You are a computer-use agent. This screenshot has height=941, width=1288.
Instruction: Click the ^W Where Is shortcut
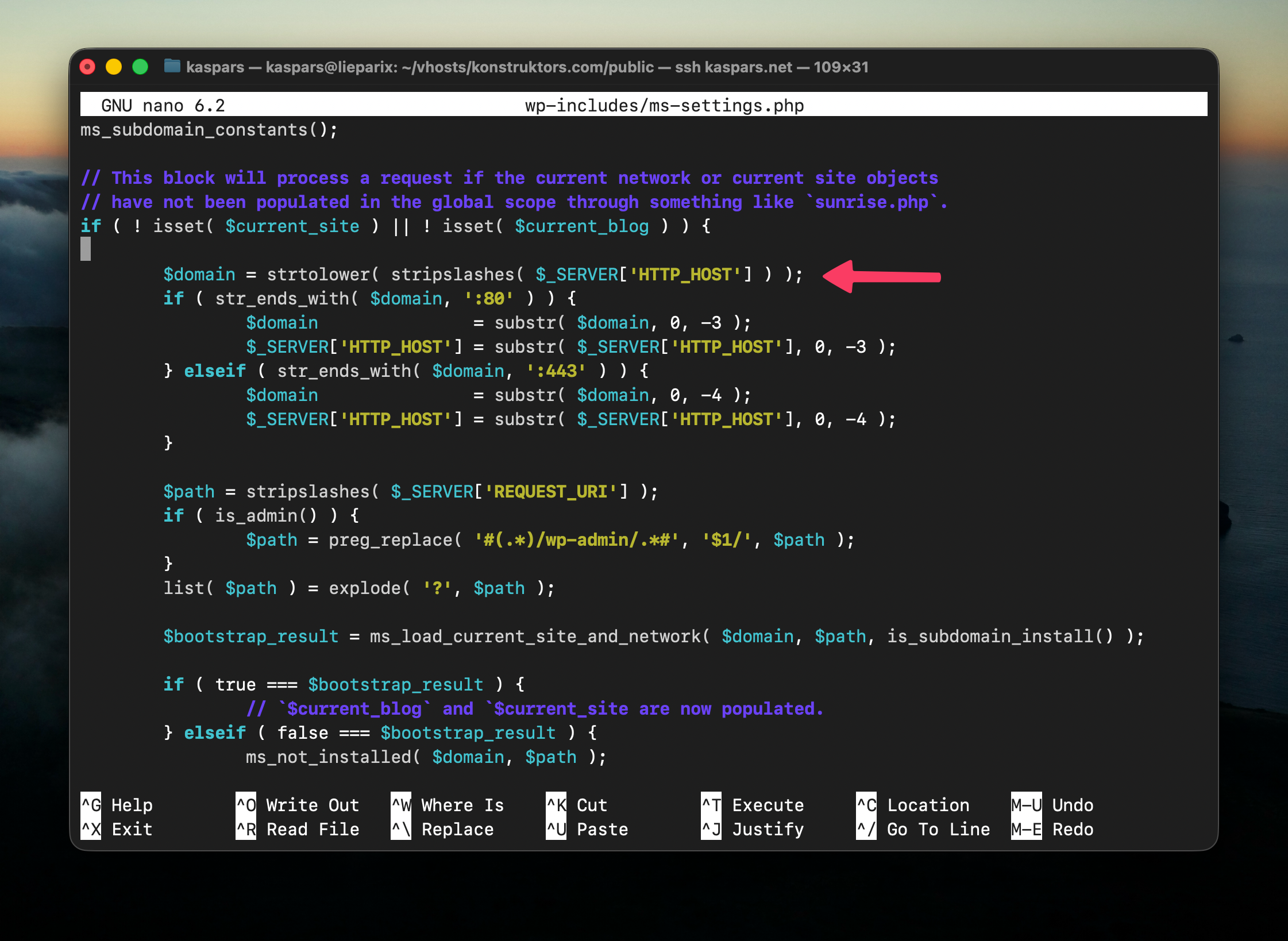(448, 805)
